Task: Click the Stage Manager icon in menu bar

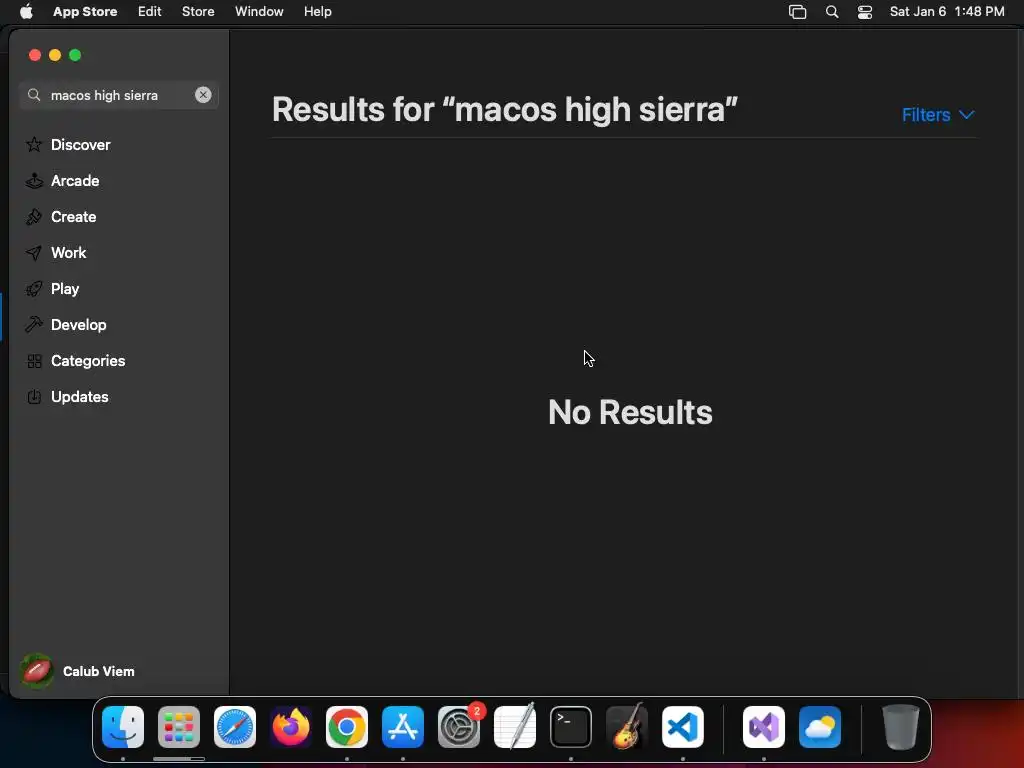Action: (797, 12)
